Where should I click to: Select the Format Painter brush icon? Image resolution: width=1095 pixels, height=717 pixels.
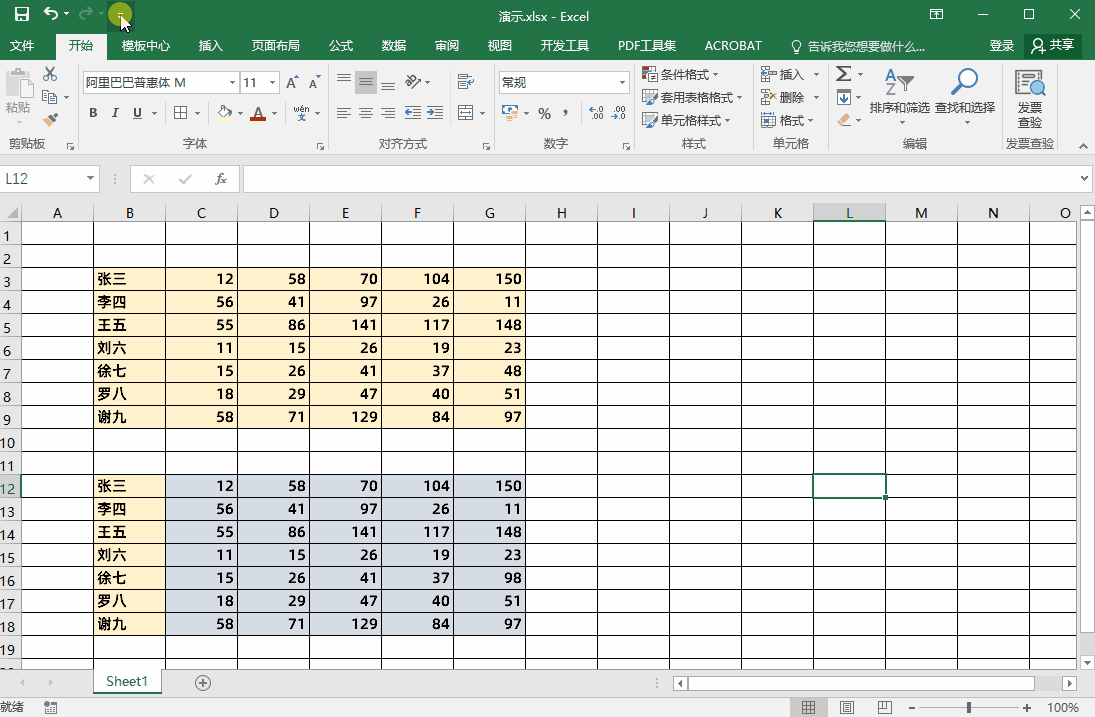(x=50, y=120)
